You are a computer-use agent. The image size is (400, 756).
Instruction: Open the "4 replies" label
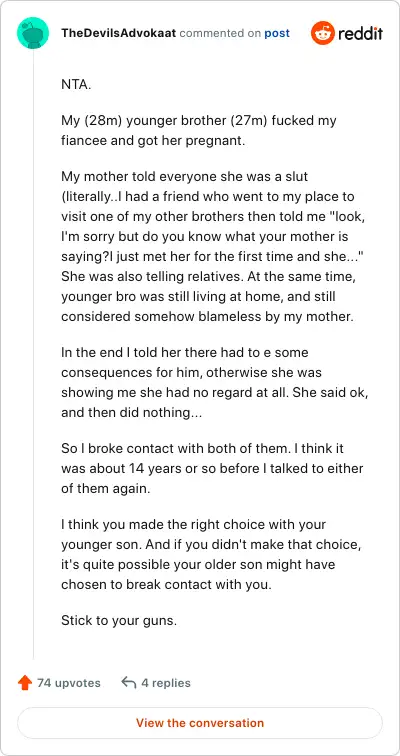coord(166,683)
